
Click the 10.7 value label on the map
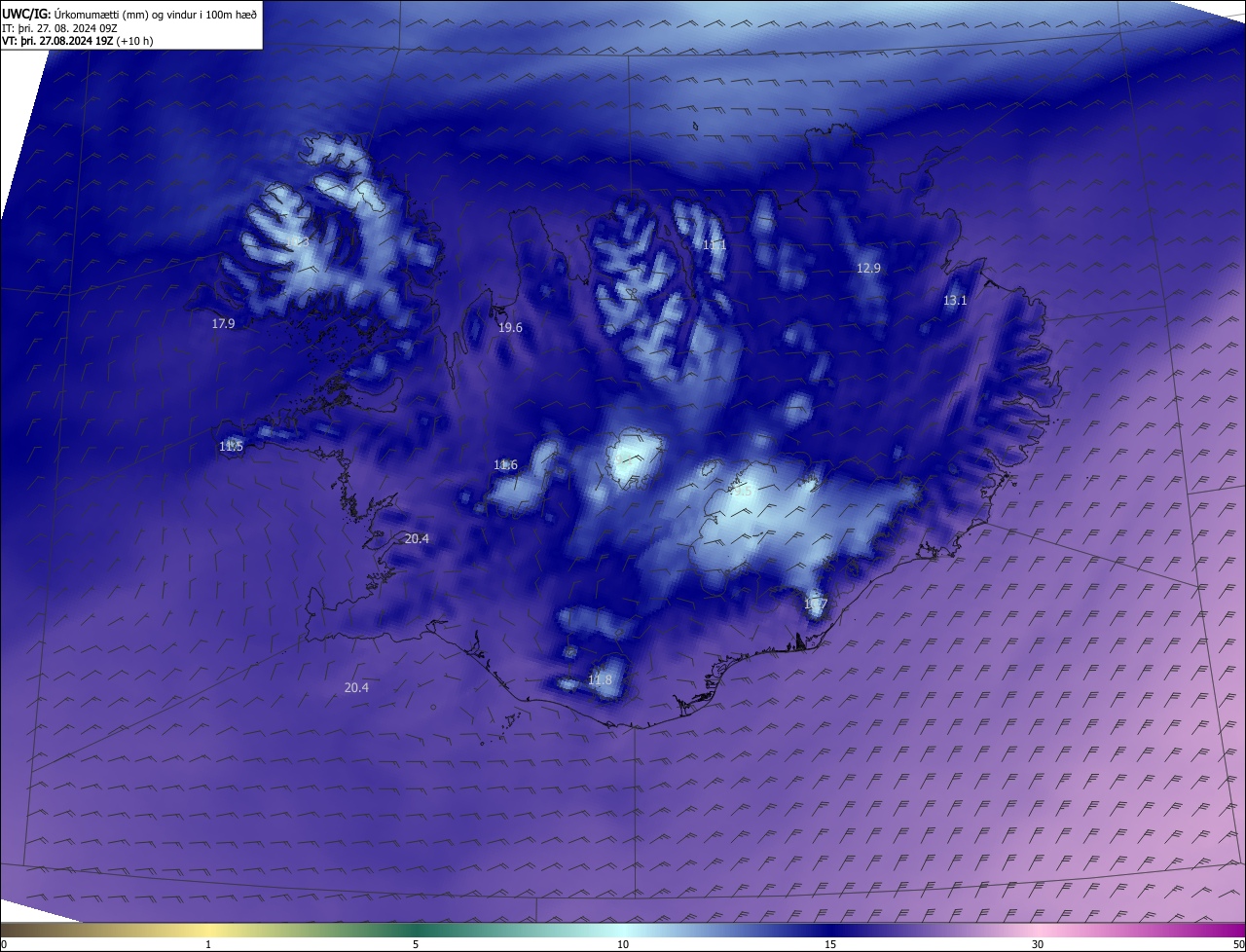tap(815, 605)
